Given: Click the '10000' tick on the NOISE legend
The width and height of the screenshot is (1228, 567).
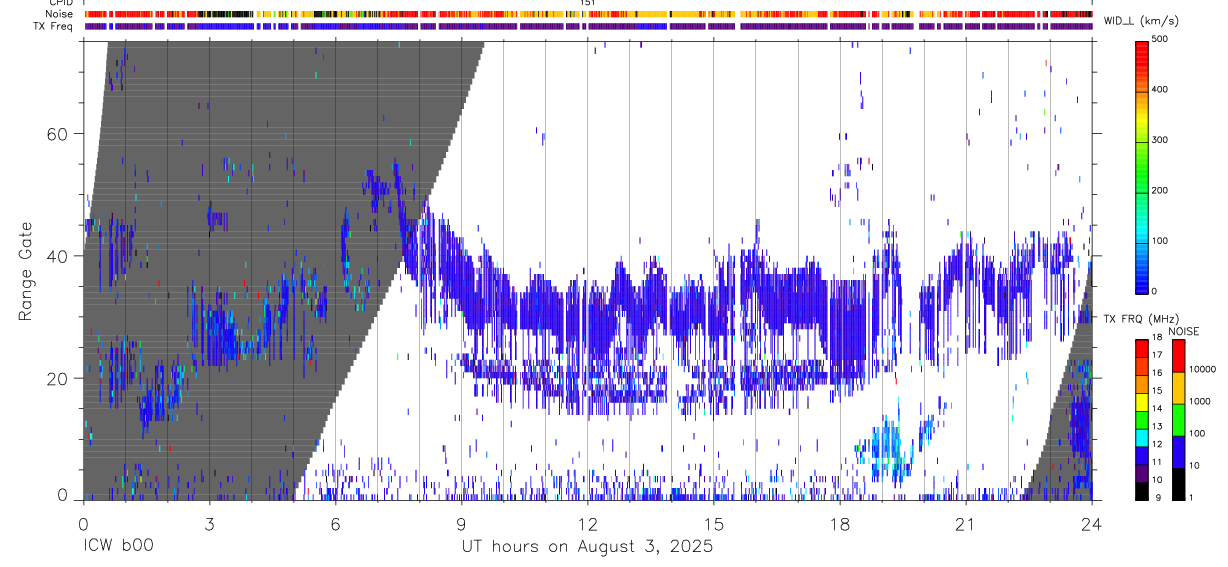Looking at the screenshot, I should click(1203, 369).
